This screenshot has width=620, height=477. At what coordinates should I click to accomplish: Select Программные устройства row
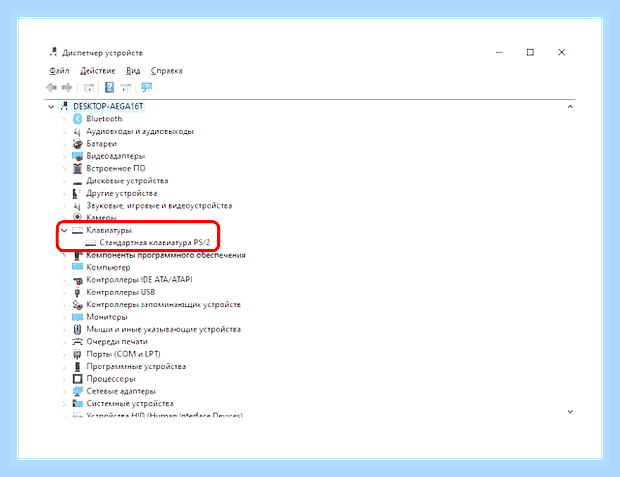[136, 366]
